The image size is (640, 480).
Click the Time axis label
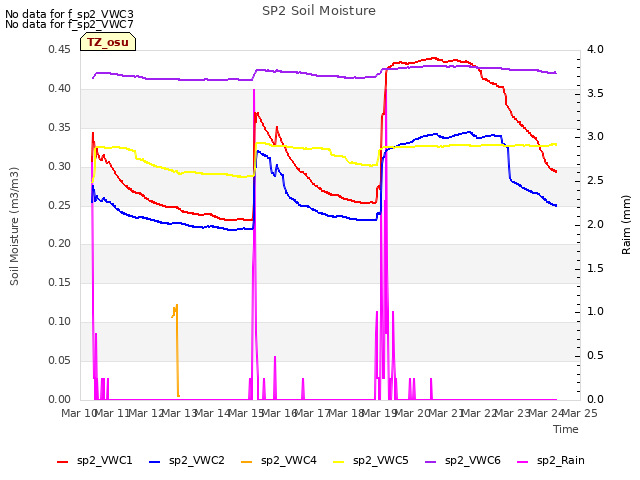566,429
